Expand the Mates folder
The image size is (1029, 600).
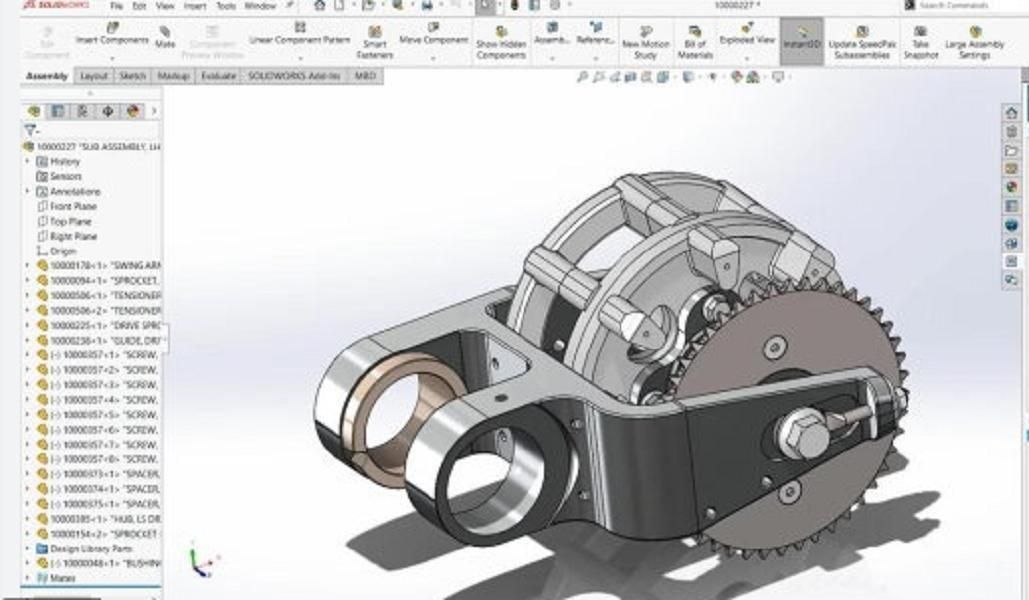pos(28,578)
